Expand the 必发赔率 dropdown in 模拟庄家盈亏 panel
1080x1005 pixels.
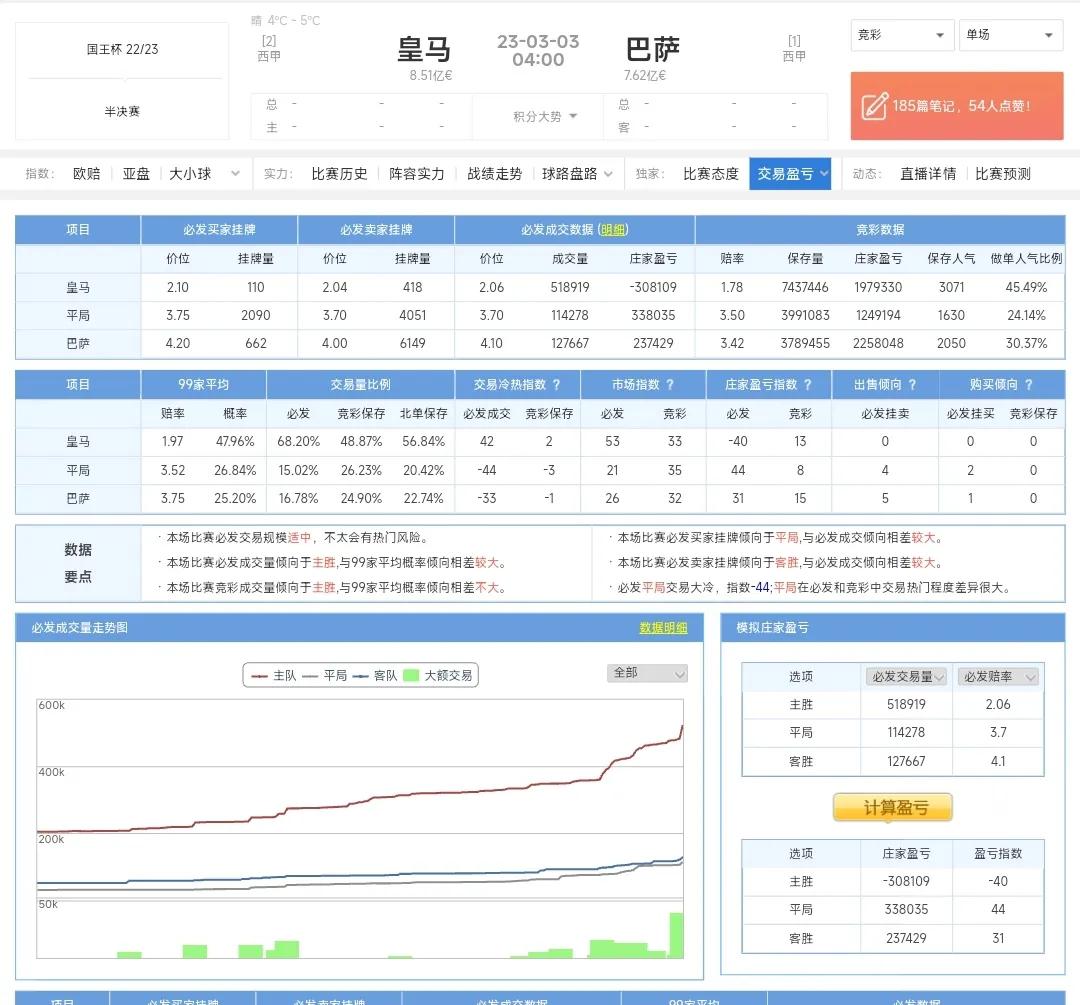tap(999, 676)
